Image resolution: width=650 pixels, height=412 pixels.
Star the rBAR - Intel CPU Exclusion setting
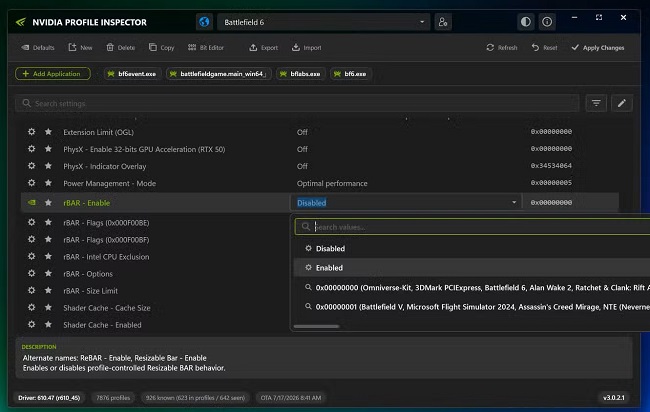coord(49,256)
